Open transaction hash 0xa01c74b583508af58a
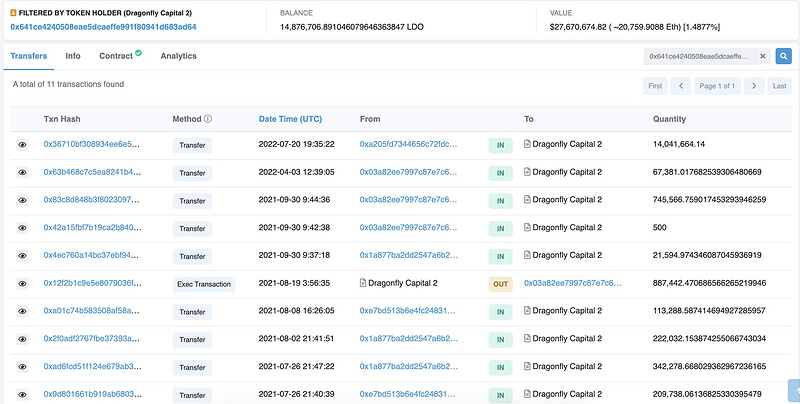Screen dimensions: 800x404 coord(91,311)
